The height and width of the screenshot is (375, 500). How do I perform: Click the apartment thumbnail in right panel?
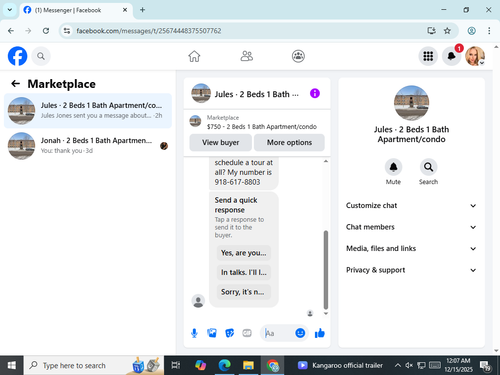(411, 103)
